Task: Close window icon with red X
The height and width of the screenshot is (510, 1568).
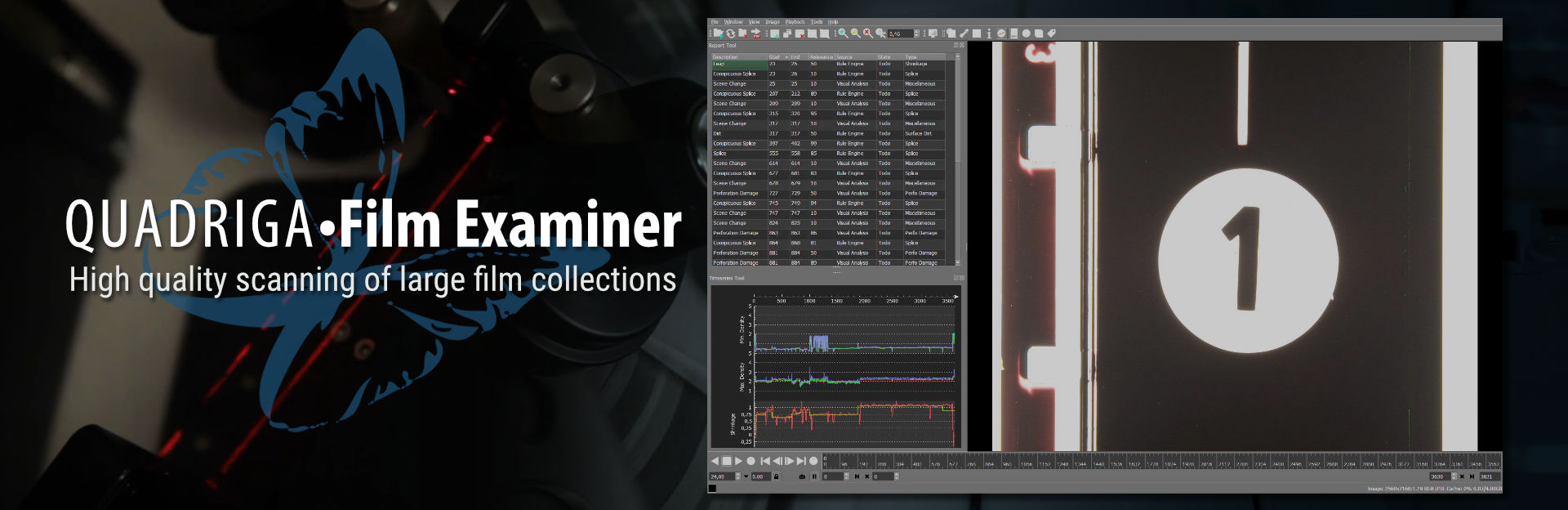Action: pos(800,34)
